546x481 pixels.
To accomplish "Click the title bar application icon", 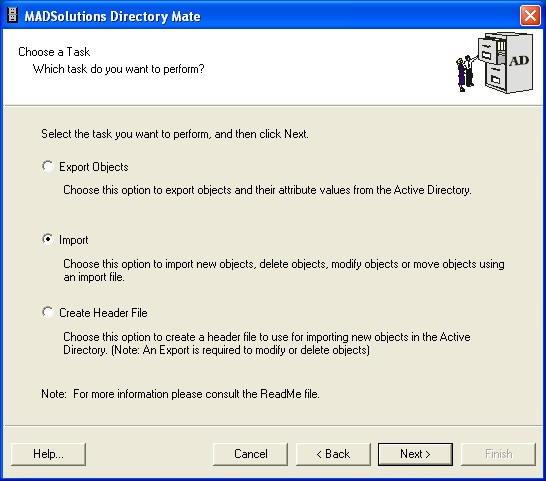I will [13, 15].
